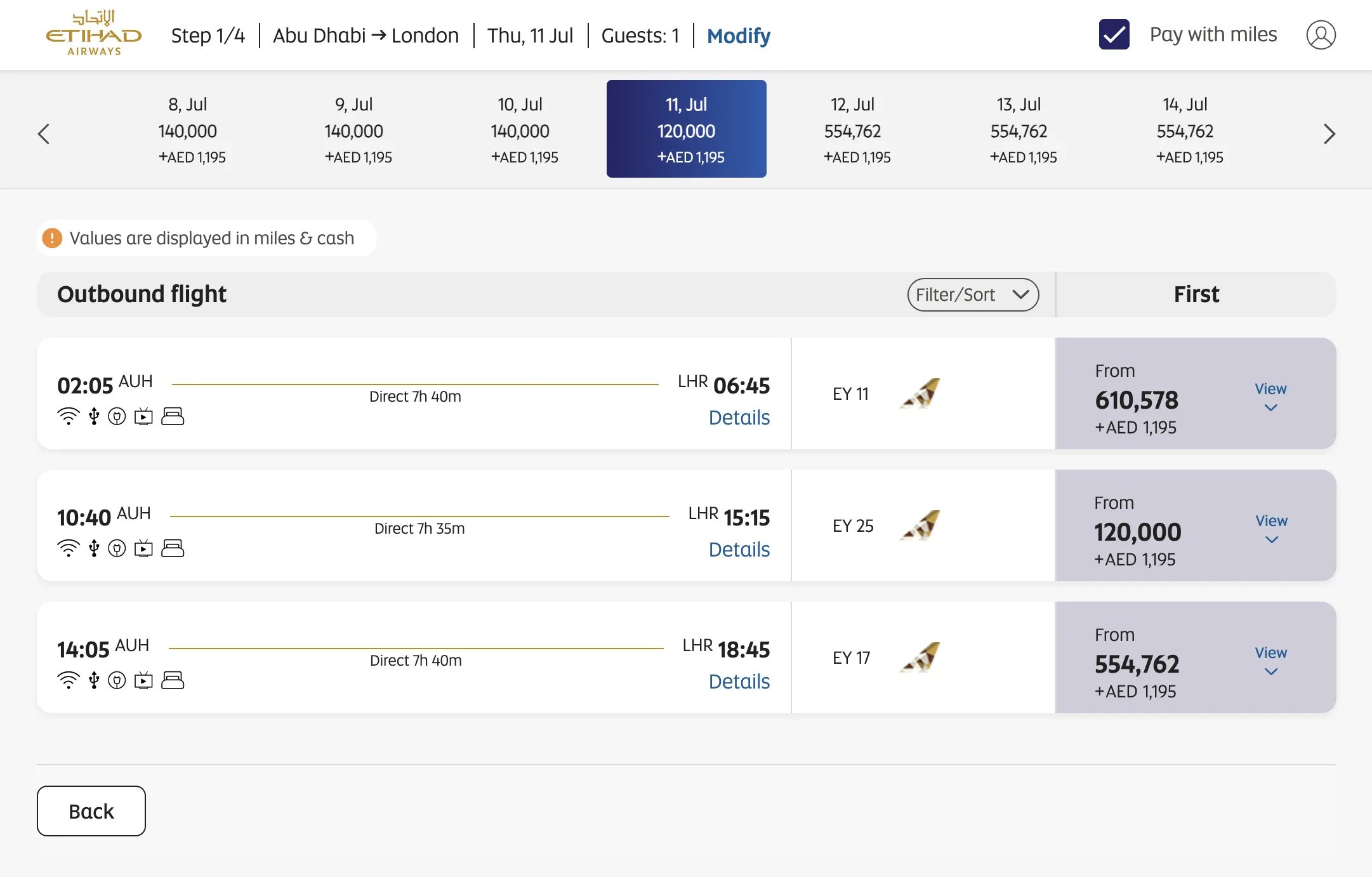Open Details for the 10:40 flight
Viewport: 1372px width, 877px height.
point(739,550)
